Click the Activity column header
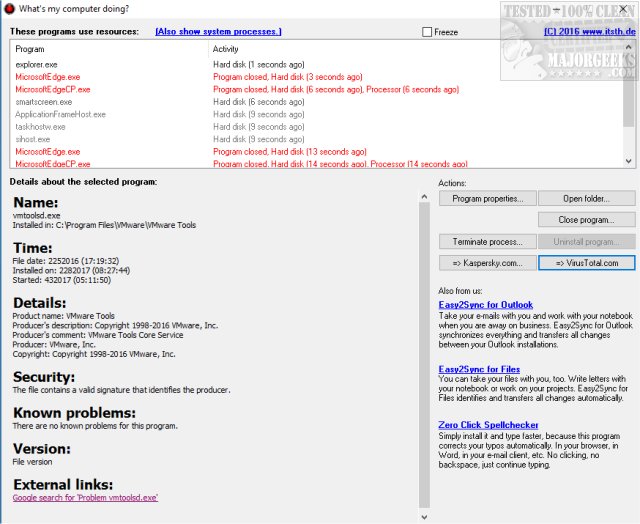Image resolution: width=640 pixels, height=524 pixels. click(x=225, y=49)
